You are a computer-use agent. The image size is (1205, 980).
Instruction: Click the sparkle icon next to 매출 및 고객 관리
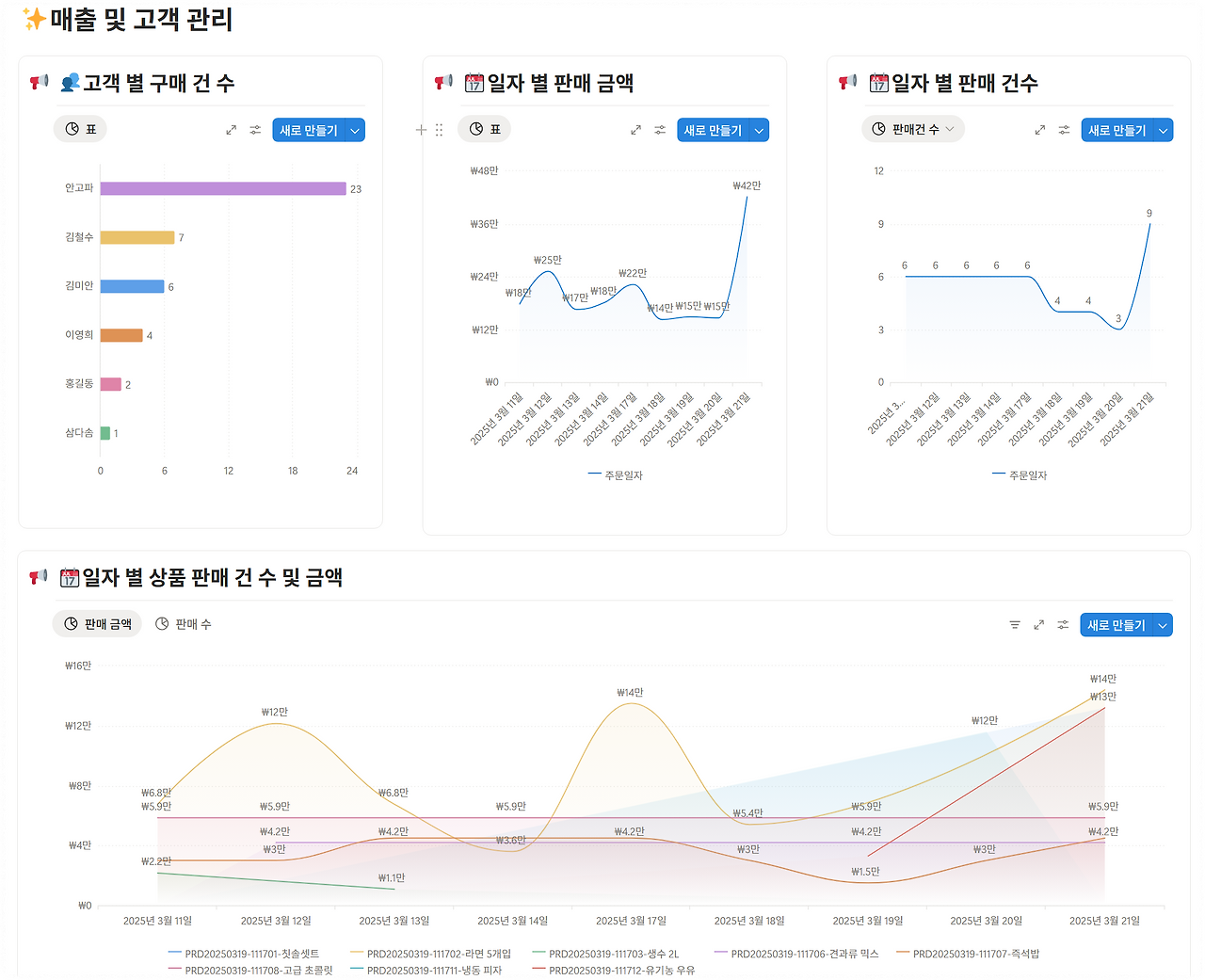[34, 19]
